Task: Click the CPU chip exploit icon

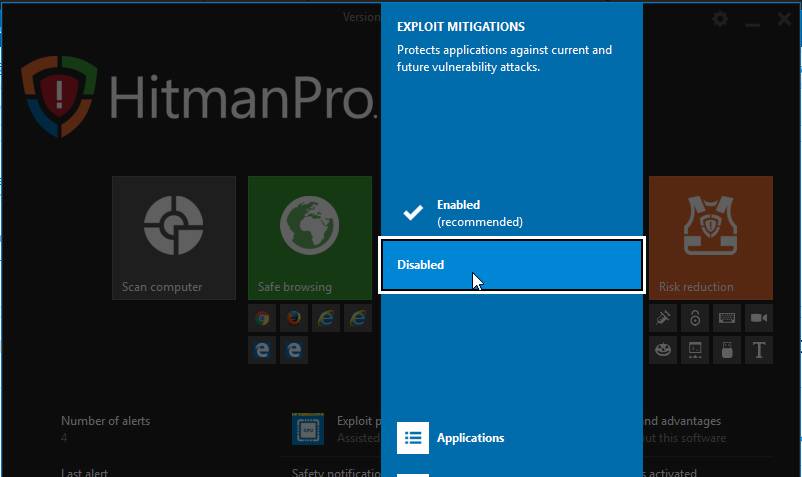Action: 308,429
